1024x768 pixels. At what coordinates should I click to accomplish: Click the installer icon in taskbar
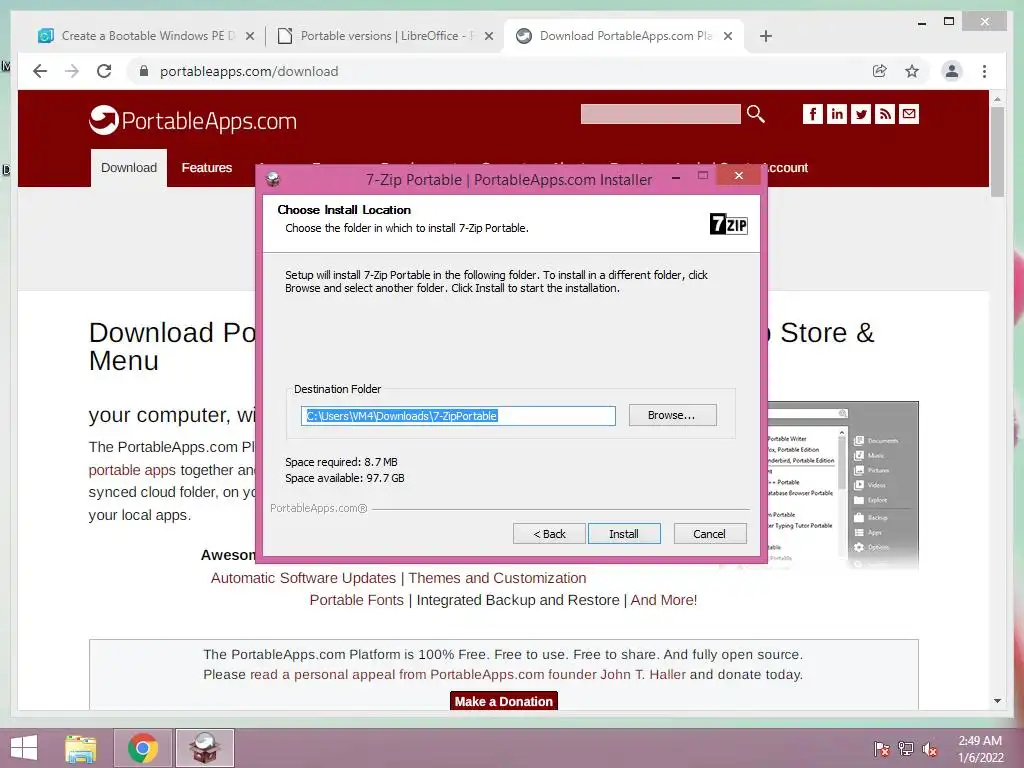204,748
